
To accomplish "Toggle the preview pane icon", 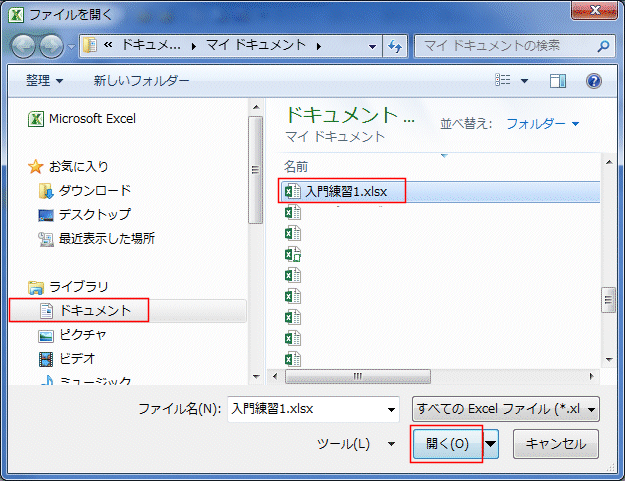I will 558,81.
